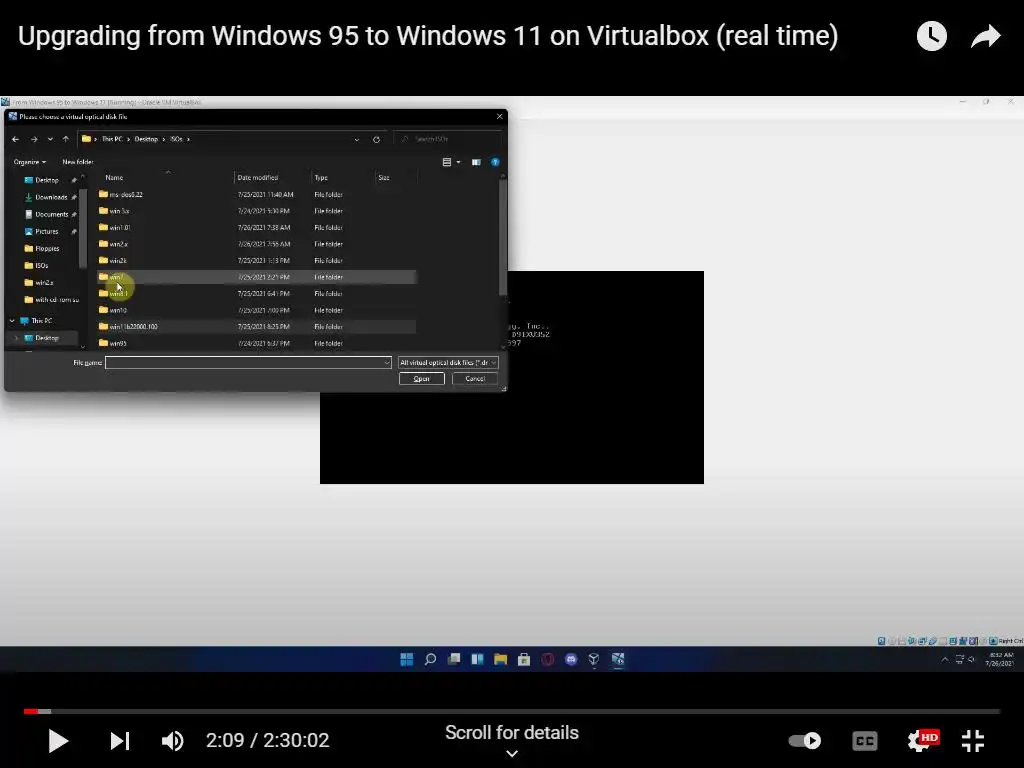
Task: Select the win1.01 folder
Action: click(120, 227)
